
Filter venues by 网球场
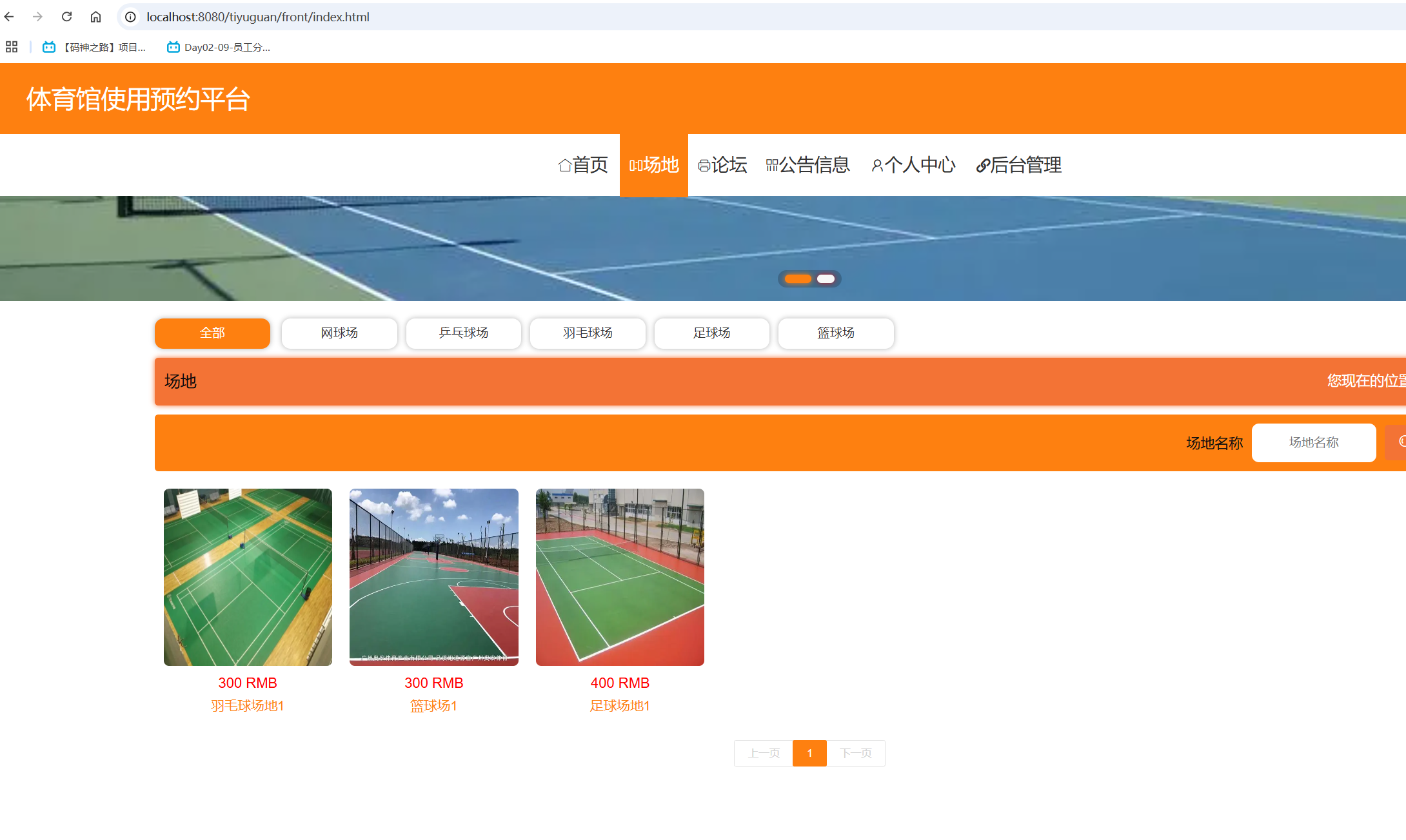click(339, 333)
